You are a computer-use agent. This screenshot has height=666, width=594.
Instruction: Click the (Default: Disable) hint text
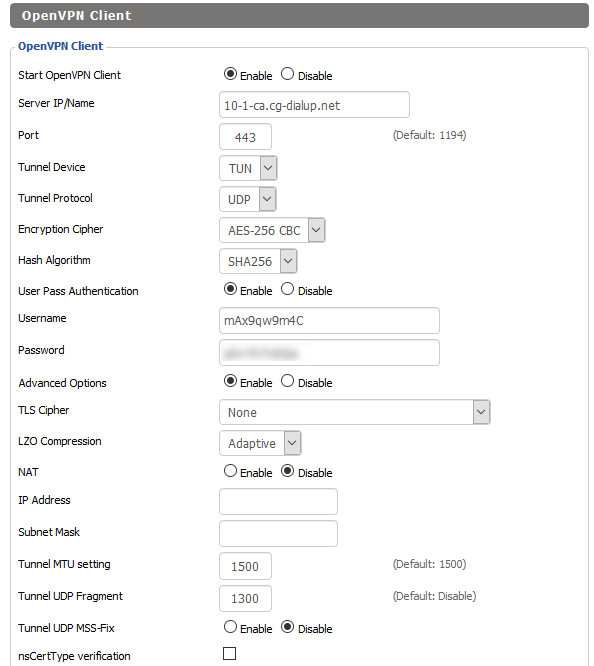click(434, 596)
